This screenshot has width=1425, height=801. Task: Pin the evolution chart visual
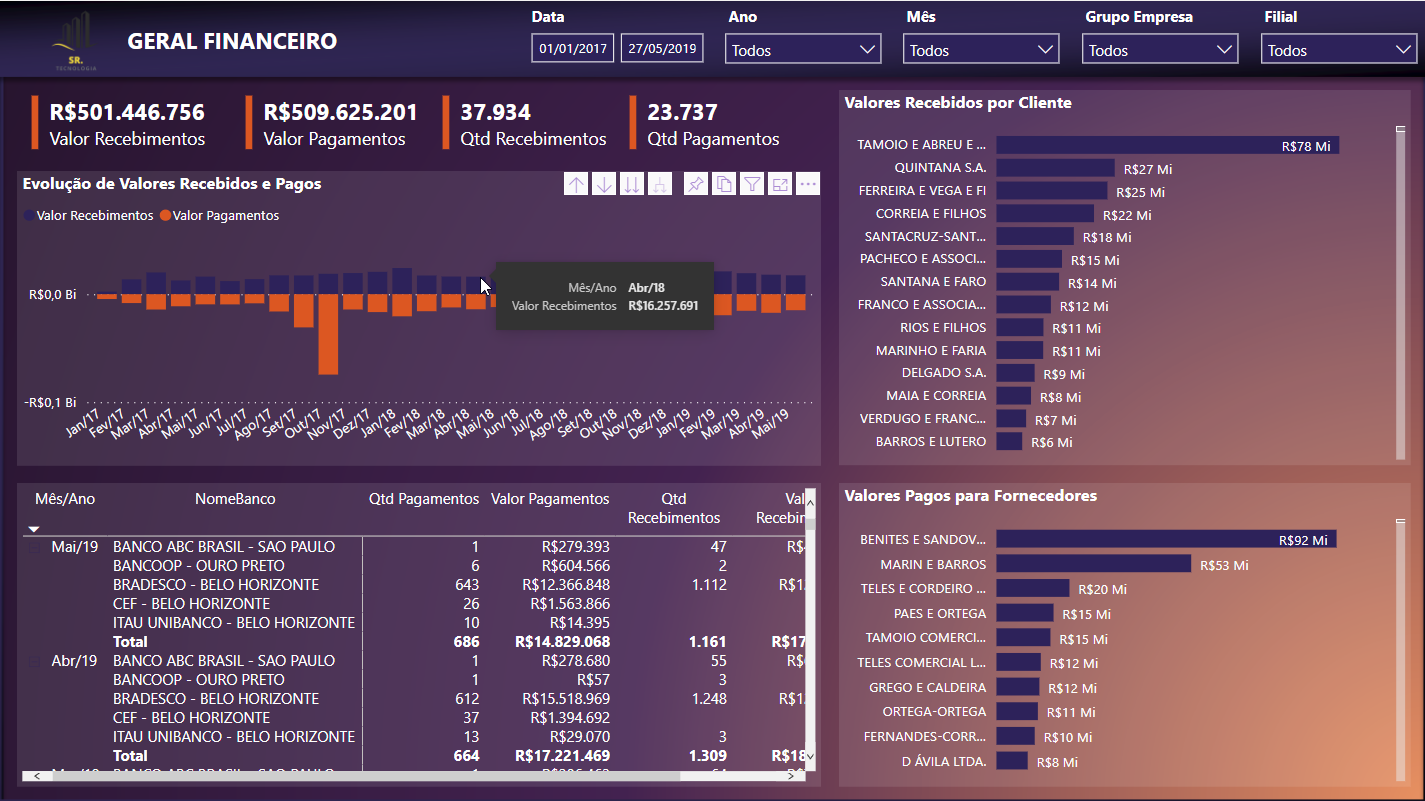tap(696, 184)
